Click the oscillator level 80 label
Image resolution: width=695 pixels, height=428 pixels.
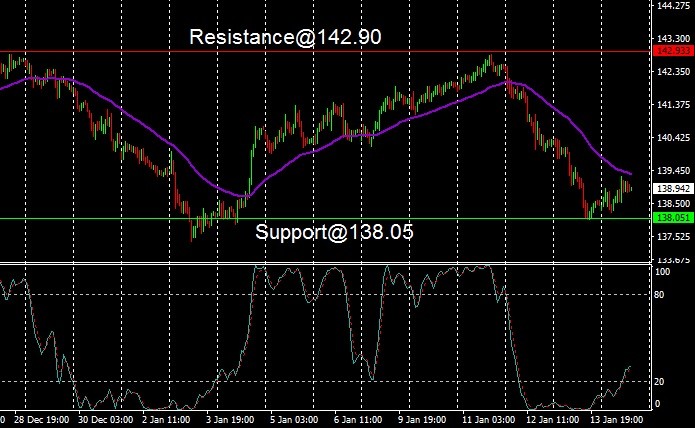click(x=659, y=295)
